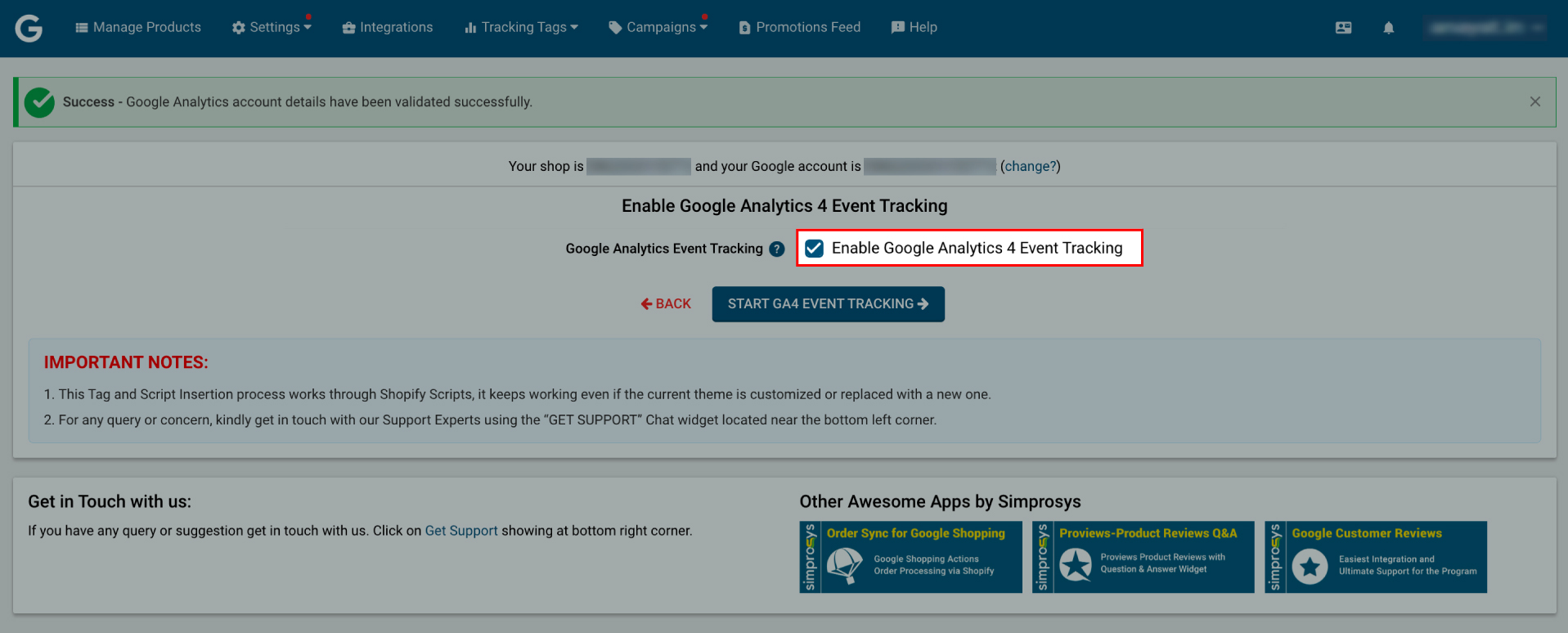Click START GA4 EVENT TRACKING button
Image resolution: width=1568 pixels, height=633 pixels.
coord(828,303)
